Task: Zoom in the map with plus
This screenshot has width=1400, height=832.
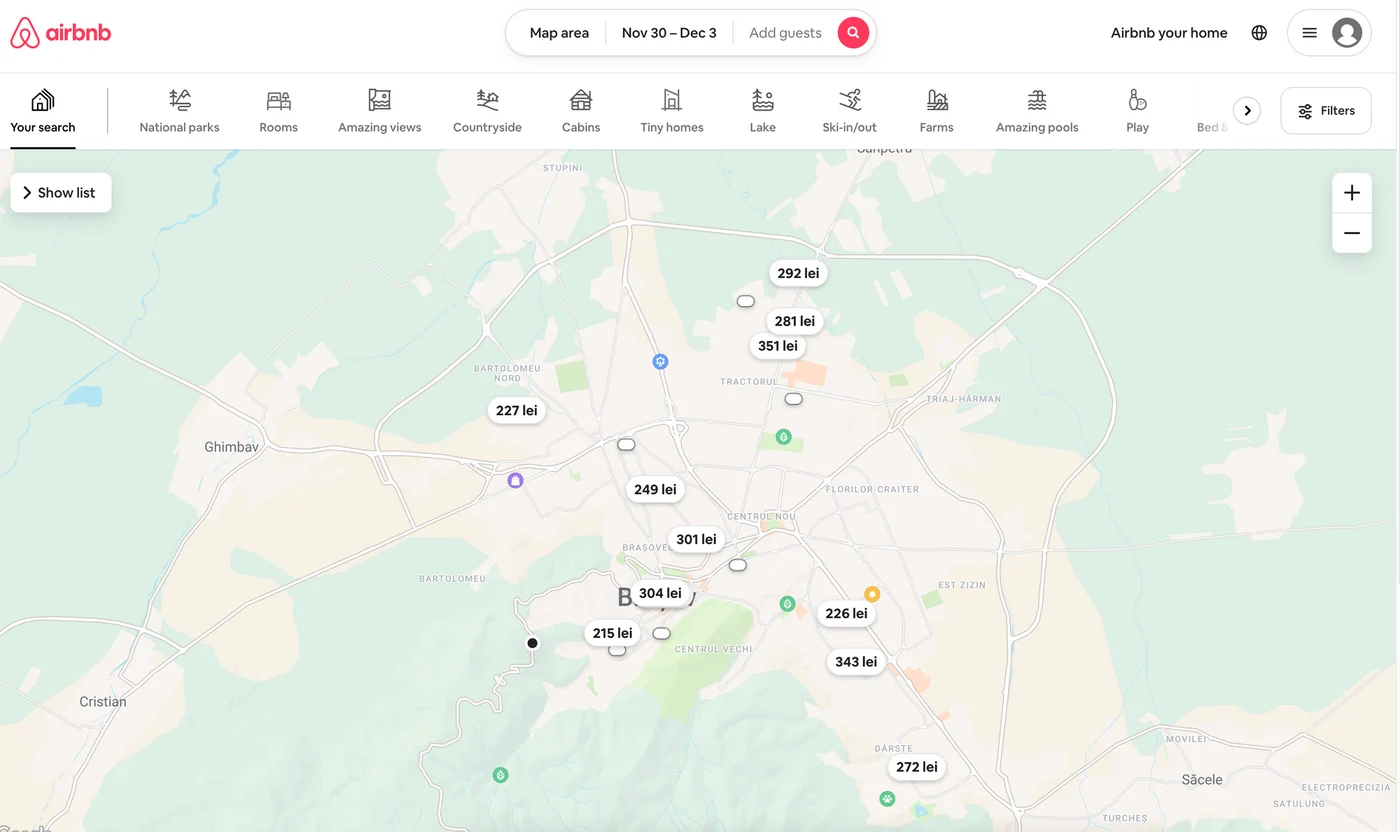Action: coord(1352,193)
